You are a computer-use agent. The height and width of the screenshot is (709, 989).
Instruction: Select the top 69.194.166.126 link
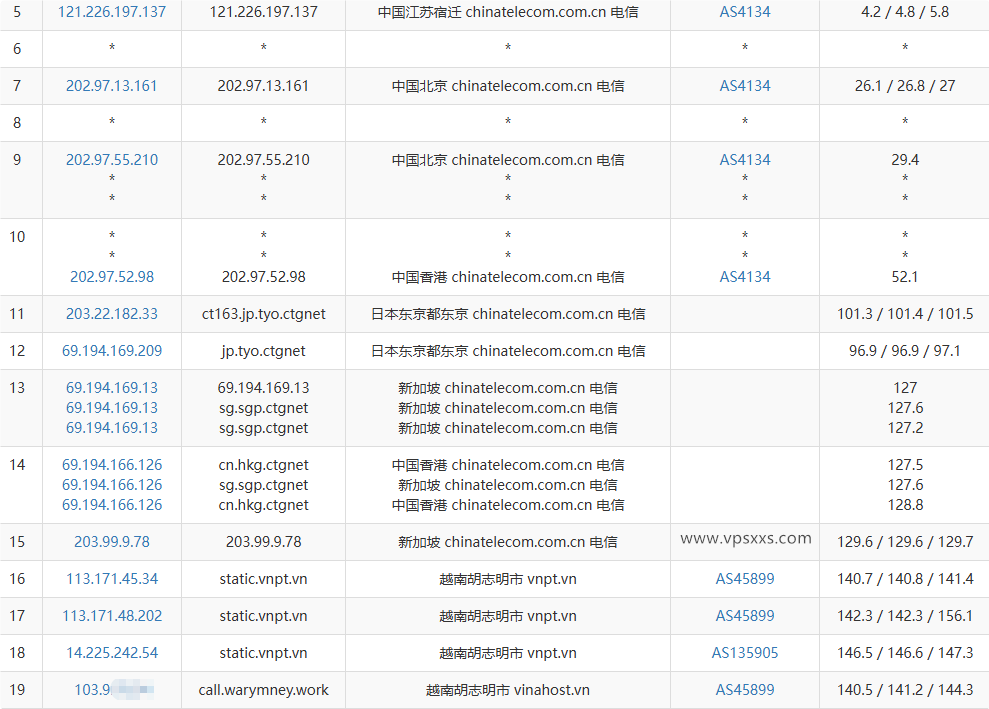pos(111,465)
